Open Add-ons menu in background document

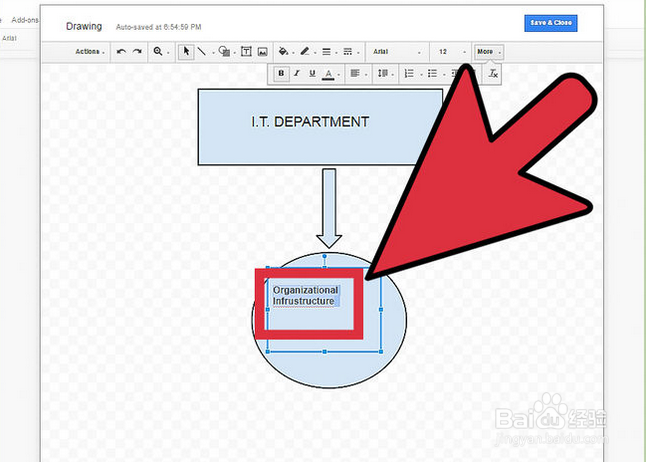pyautogui.click(x=25, y=20)
